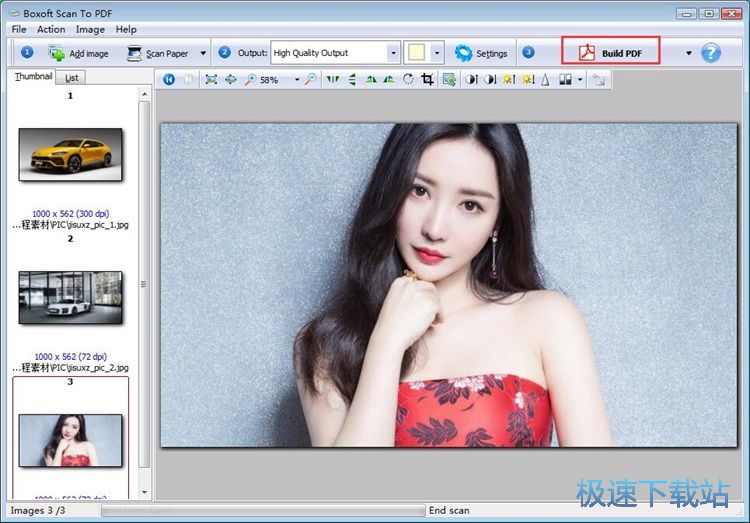The width and height of the screenshot is (750, 523).
Task: Click the thumbnail panel scrollbar thumb
Action: 144,284
